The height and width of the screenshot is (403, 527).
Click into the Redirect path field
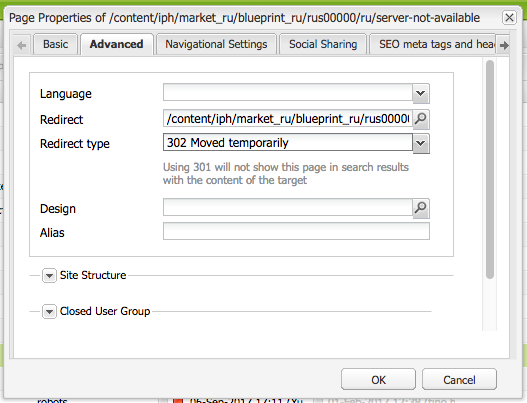click(x=288, y=118)
